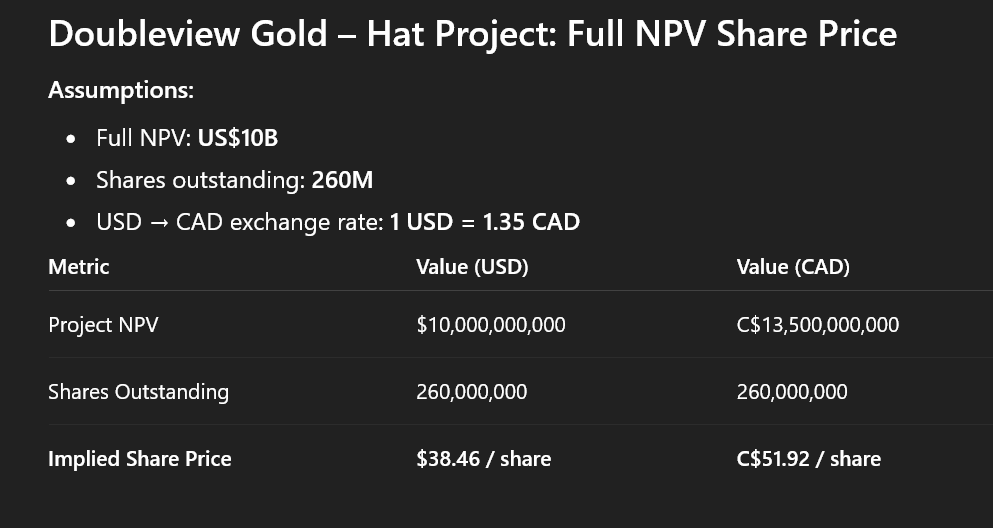Click the Full NPV bullet label
This screenshot has height=528, width=993.
coord(138,138)
